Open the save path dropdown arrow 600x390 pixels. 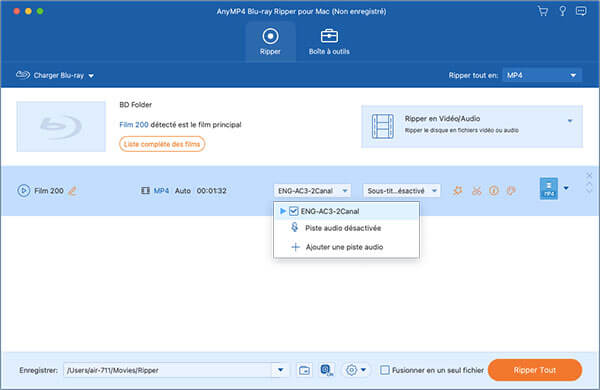(280, 370)
